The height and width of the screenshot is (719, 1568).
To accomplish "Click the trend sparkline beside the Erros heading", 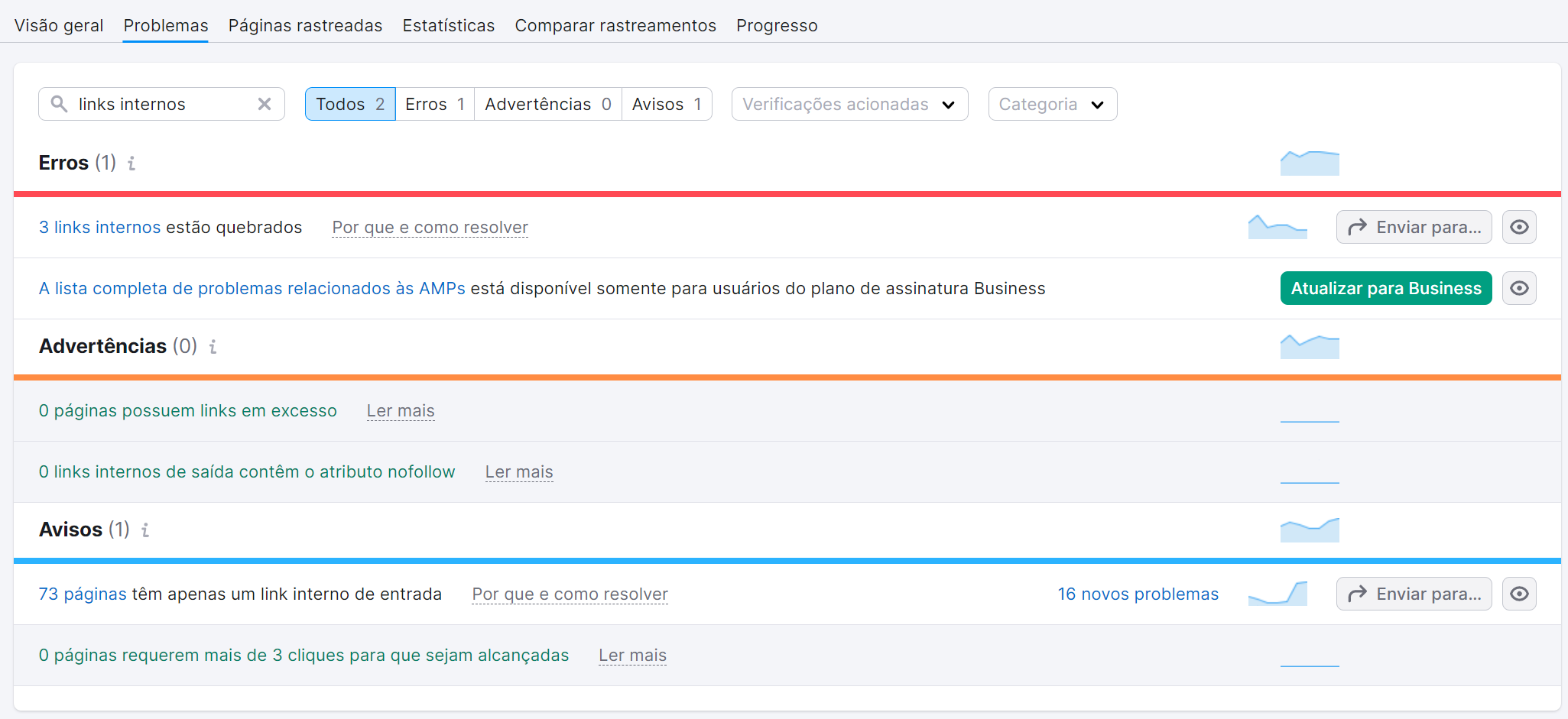I will coord(1309,163).
